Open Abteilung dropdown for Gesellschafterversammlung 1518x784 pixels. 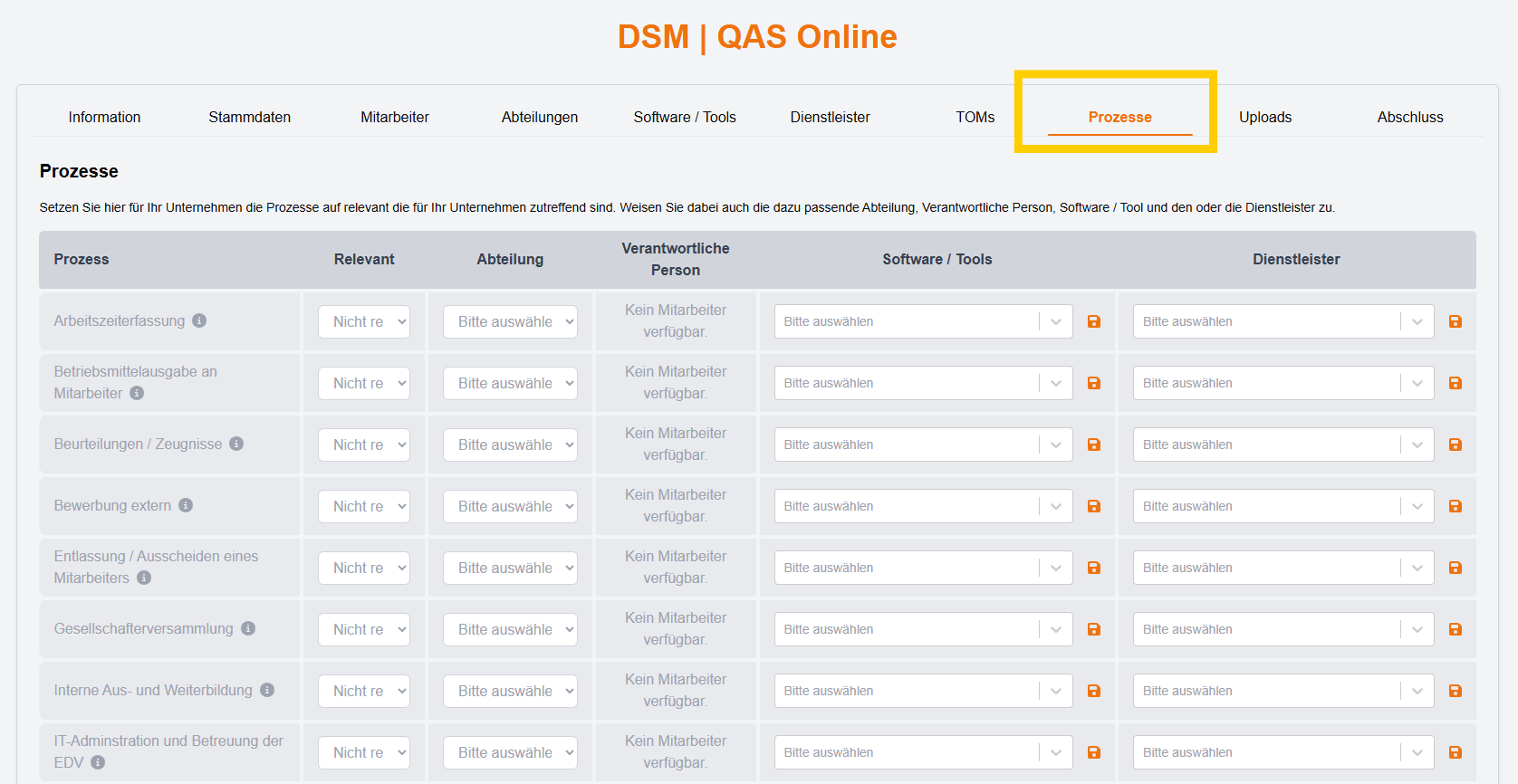pyautogui.click(x=510, y=629)
